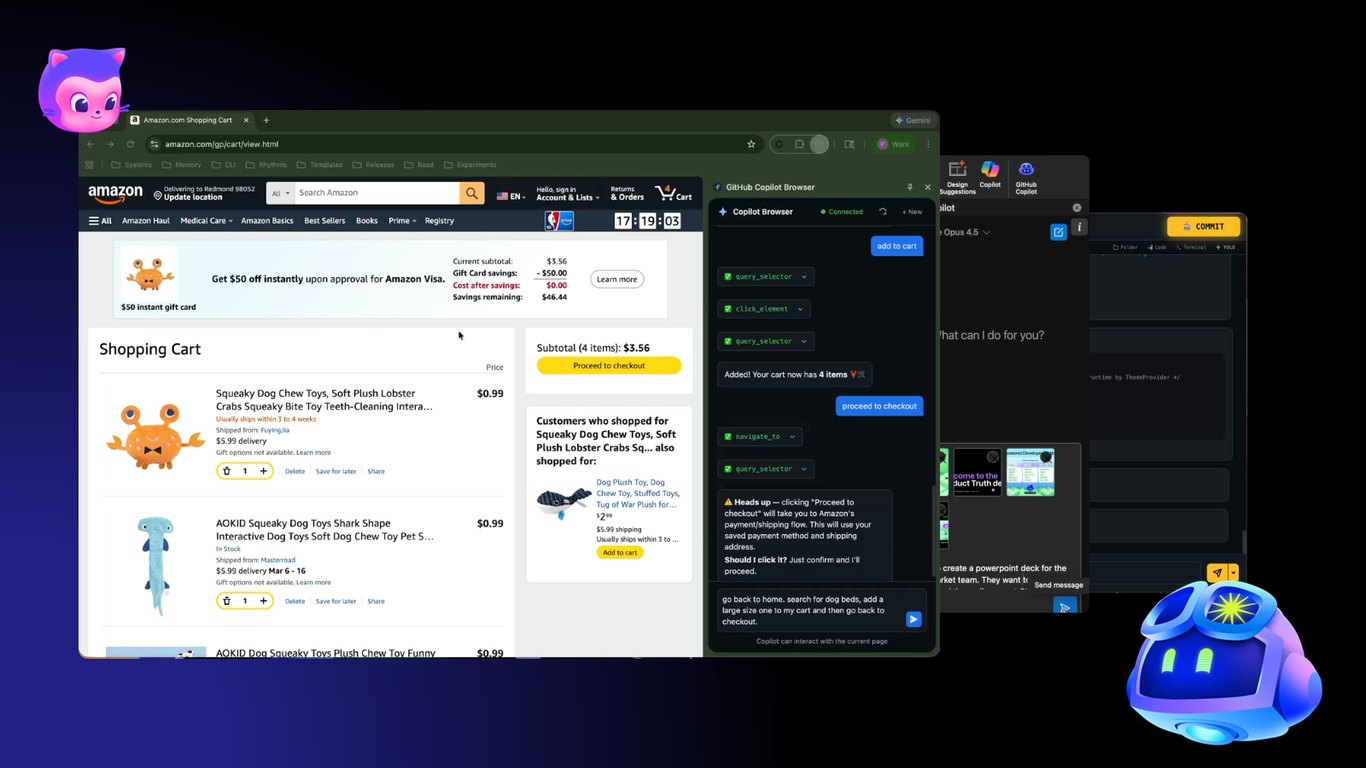This screenshot has height=768, width=1366.
Task: Open the EN language dropdown
Action: [511, 197]
